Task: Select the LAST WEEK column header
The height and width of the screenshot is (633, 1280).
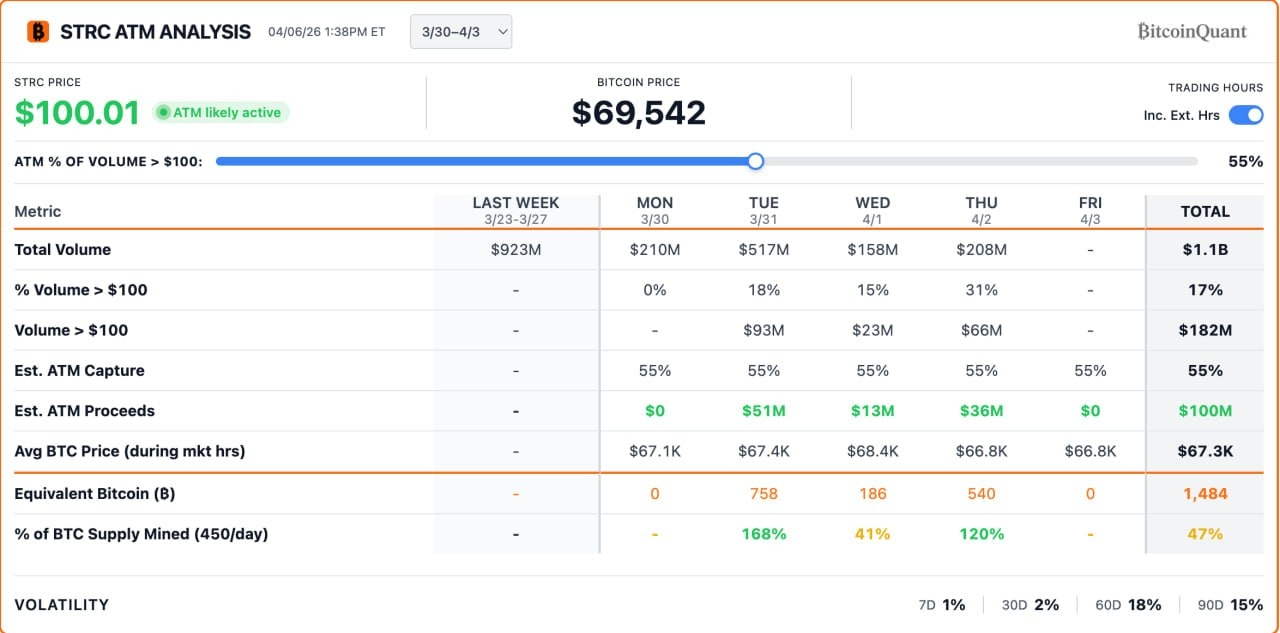Action: pyautogui.click(x=516, y=210)
